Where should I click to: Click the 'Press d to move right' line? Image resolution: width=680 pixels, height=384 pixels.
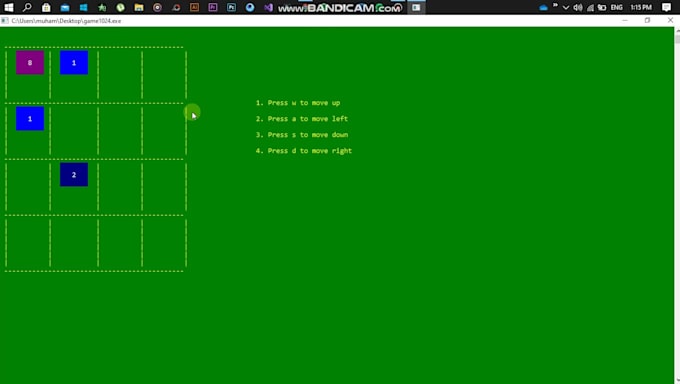point(304,151)
